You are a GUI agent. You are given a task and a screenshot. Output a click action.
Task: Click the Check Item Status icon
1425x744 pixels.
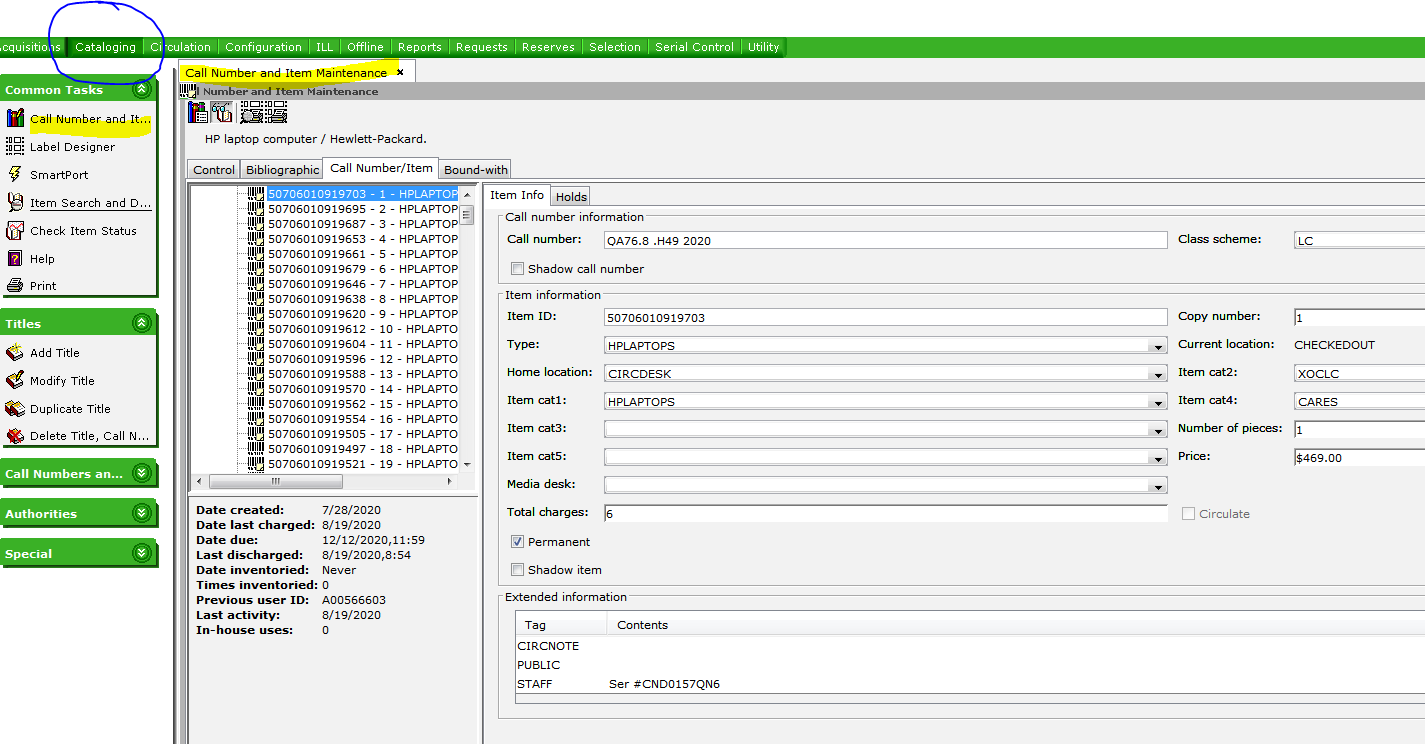[x=15, y=231]
